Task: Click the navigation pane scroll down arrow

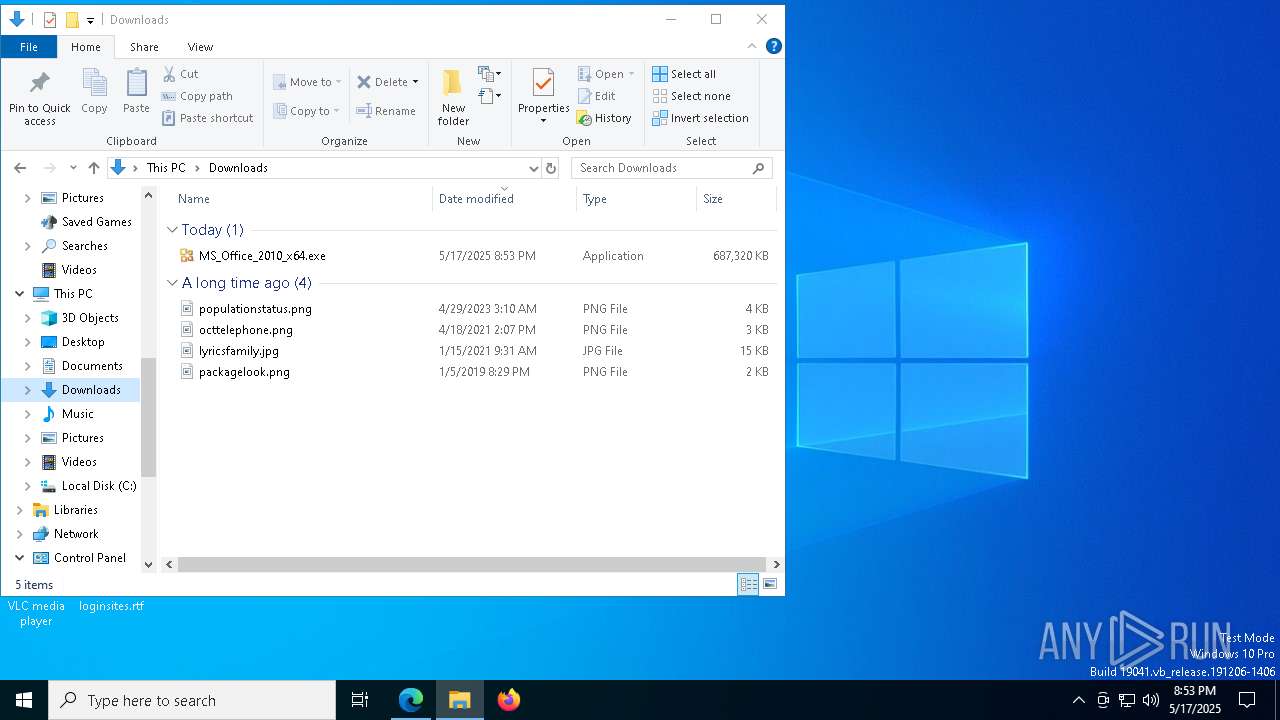Action: pos(148,565)
